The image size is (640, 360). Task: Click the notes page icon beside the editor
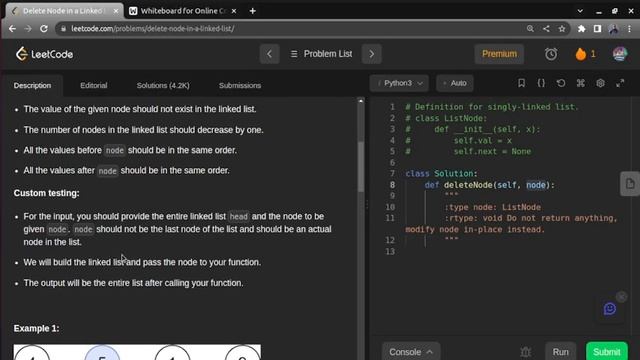630,184
